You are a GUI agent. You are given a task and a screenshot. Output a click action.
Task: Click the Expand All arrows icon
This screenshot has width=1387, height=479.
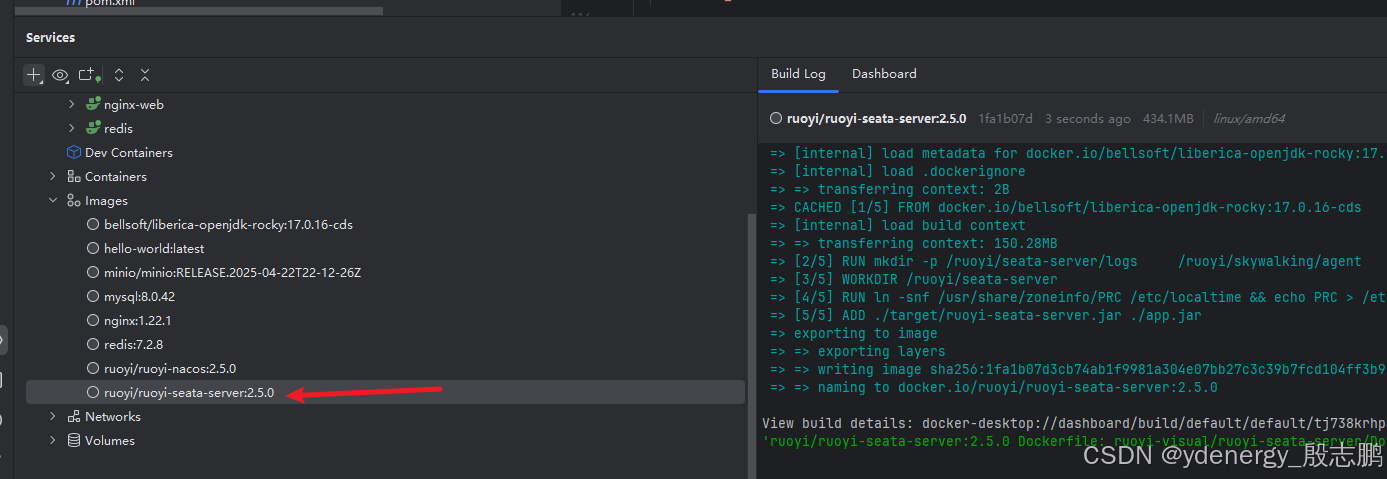click(x=119, y=75)
